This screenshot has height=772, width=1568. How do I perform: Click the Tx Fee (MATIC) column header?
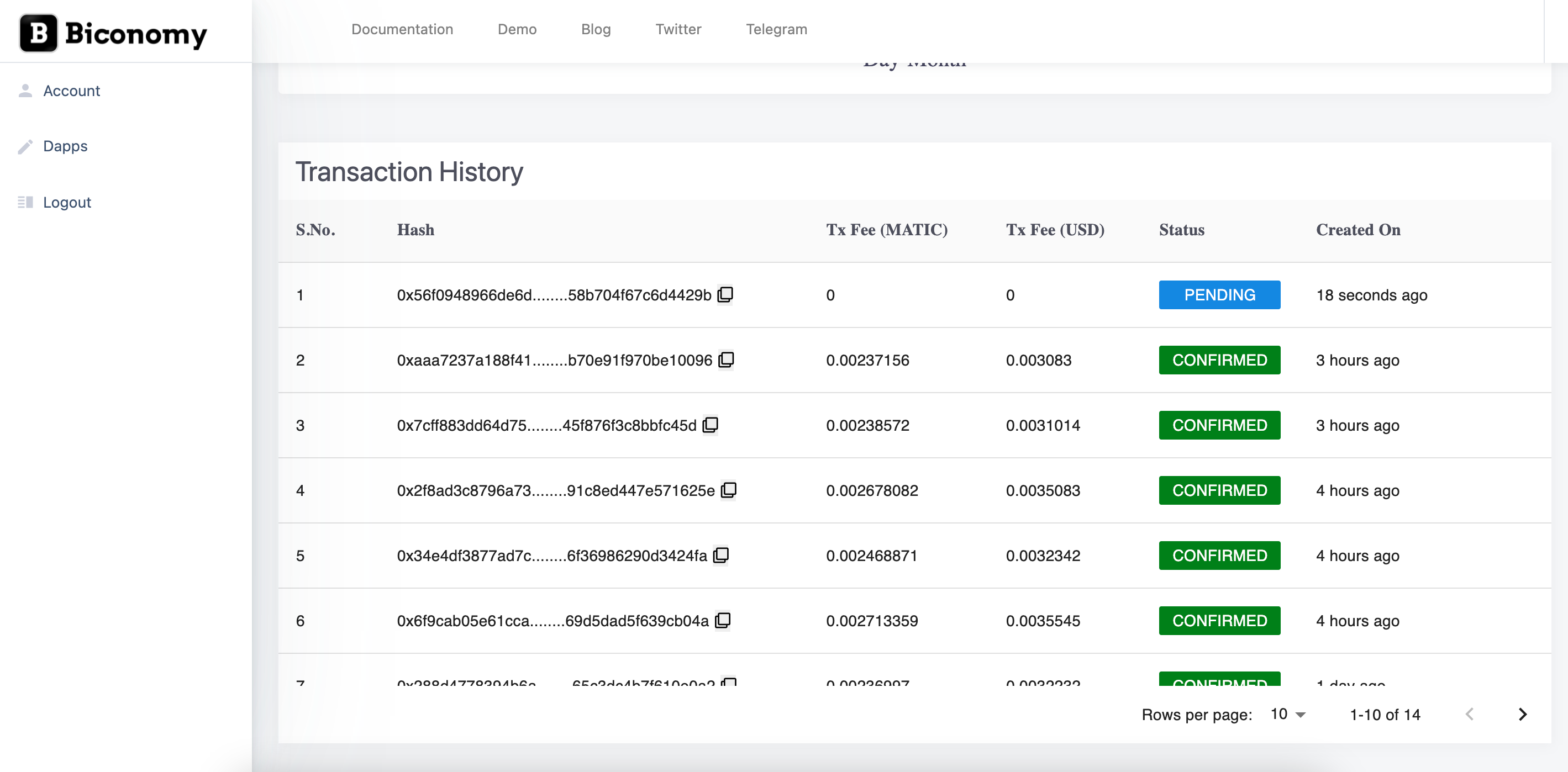886,230
